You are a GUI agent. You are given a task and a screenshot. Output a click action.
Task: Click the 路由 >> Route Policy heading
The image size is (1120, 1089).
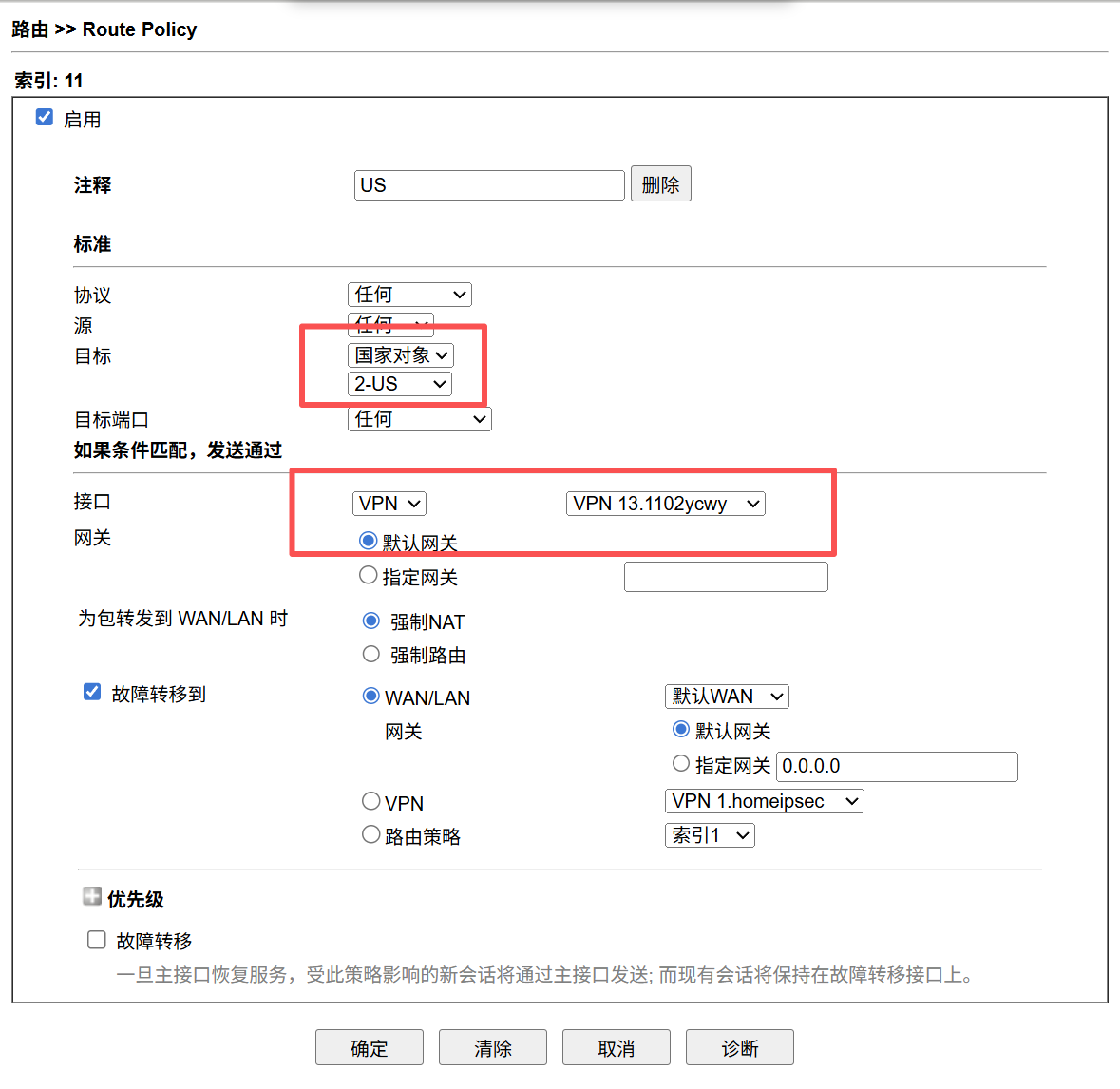point(104,29)
